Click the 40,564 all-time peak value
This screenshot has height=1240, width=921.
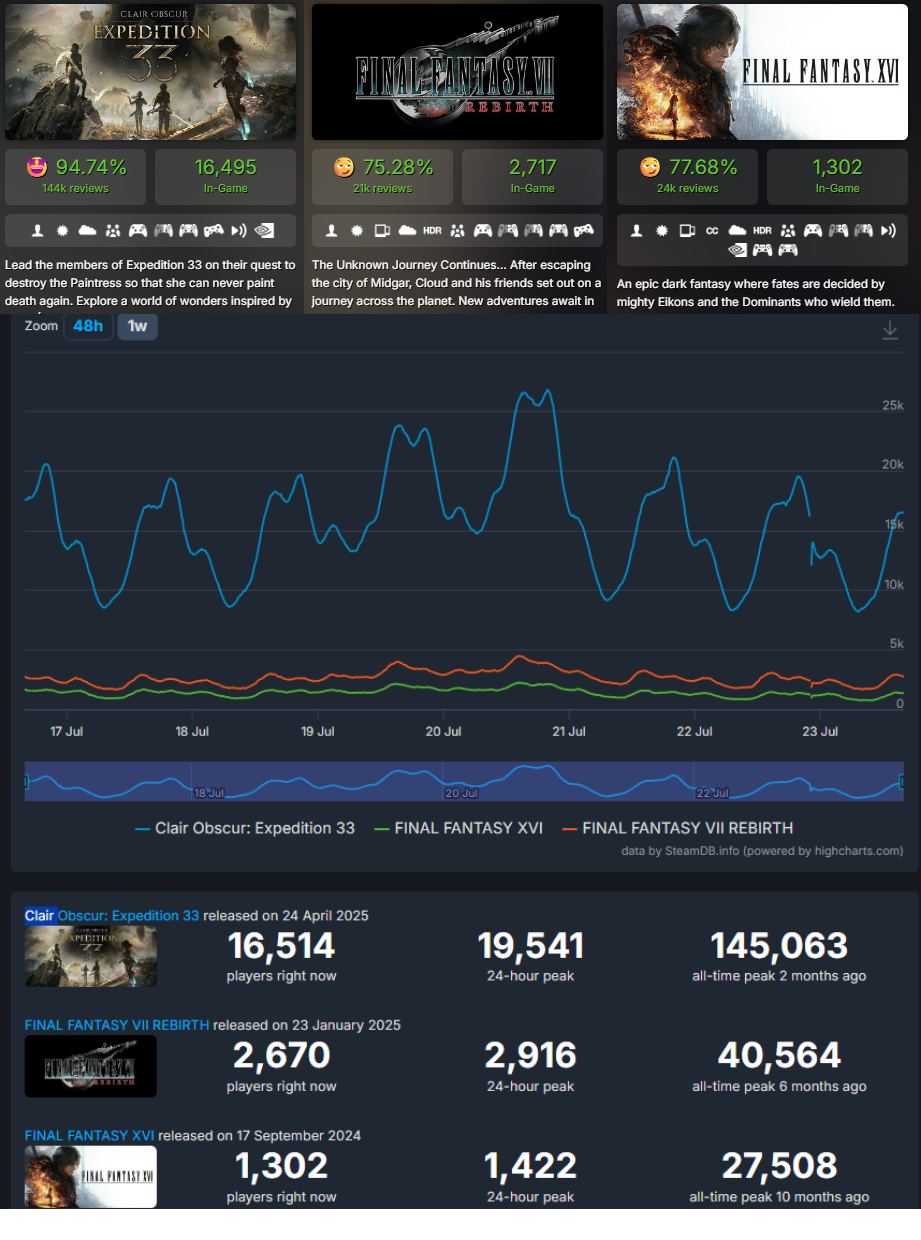[779, 1056]
